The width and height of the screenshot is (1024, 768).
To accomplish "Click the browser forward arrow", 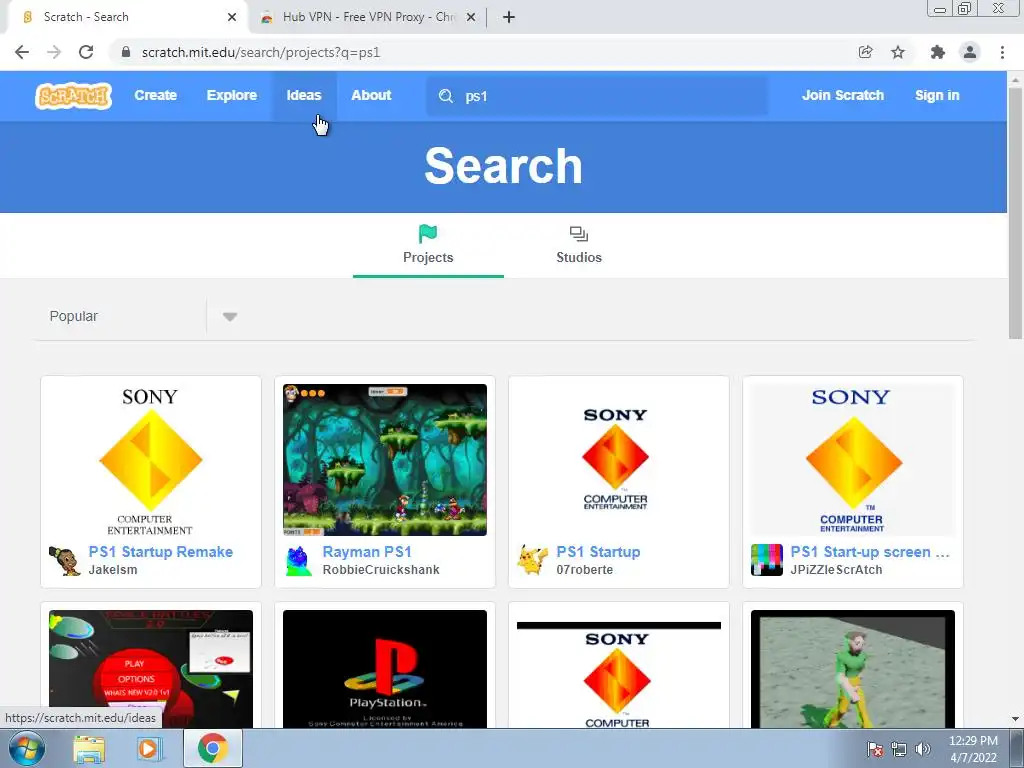I will click(x=54, y=52).
